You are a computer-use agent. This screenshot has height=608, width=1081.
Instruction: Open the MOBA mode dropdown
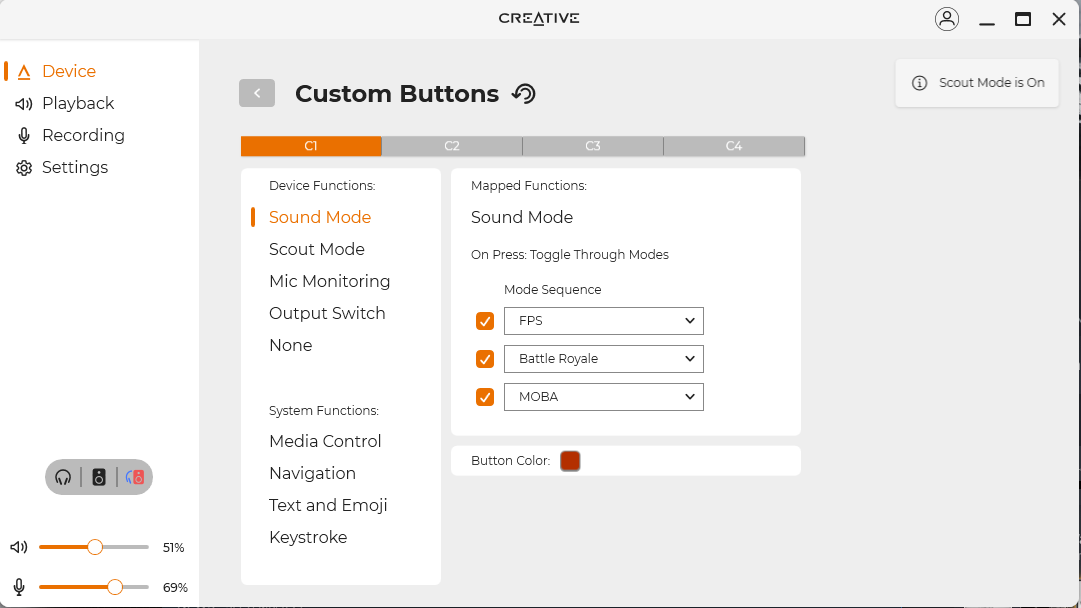[604, 397]
